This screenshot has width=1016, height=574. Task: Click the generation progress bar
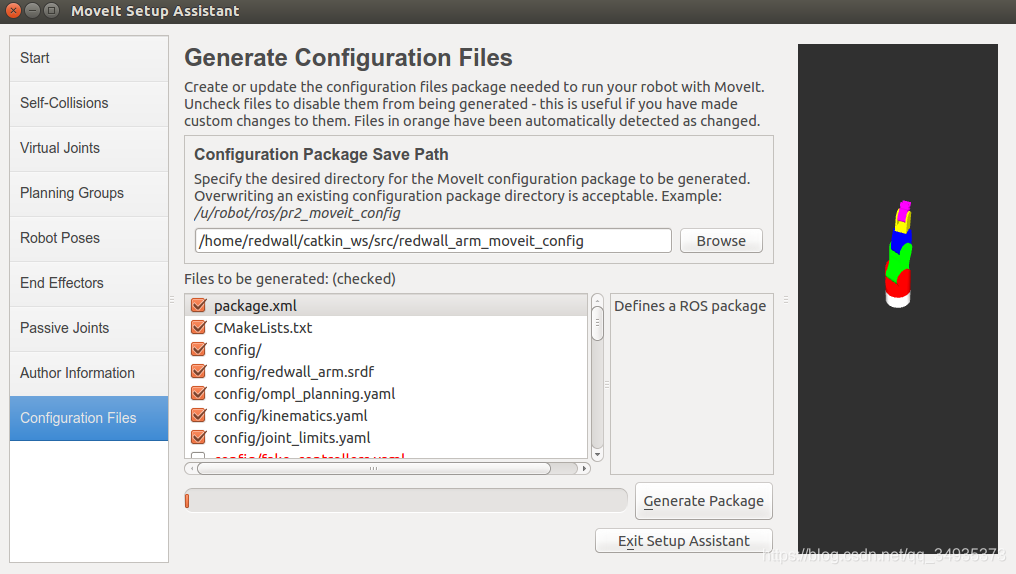tap(406, 501)
